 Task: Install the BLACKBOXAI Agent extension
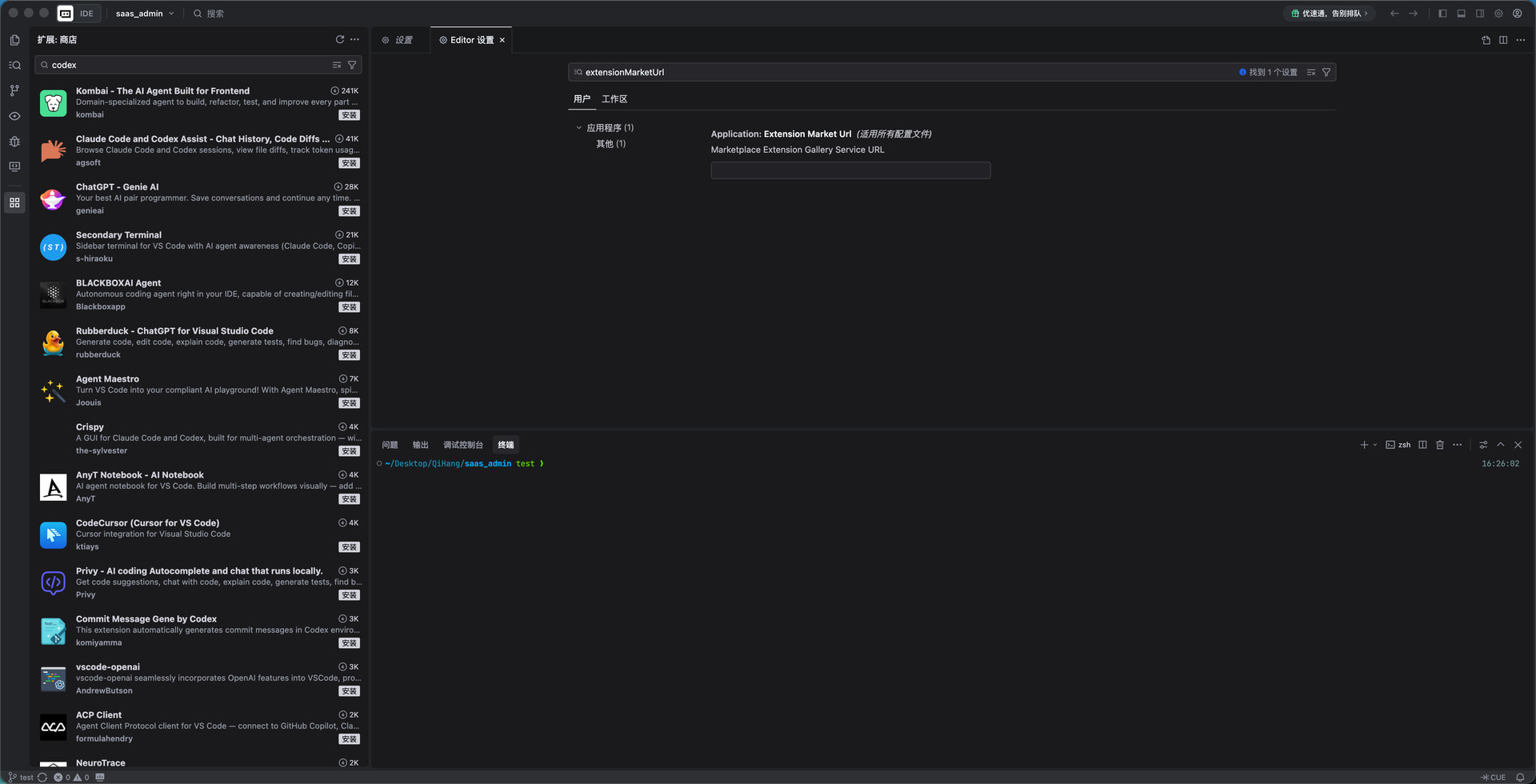(x=349, y=307)
